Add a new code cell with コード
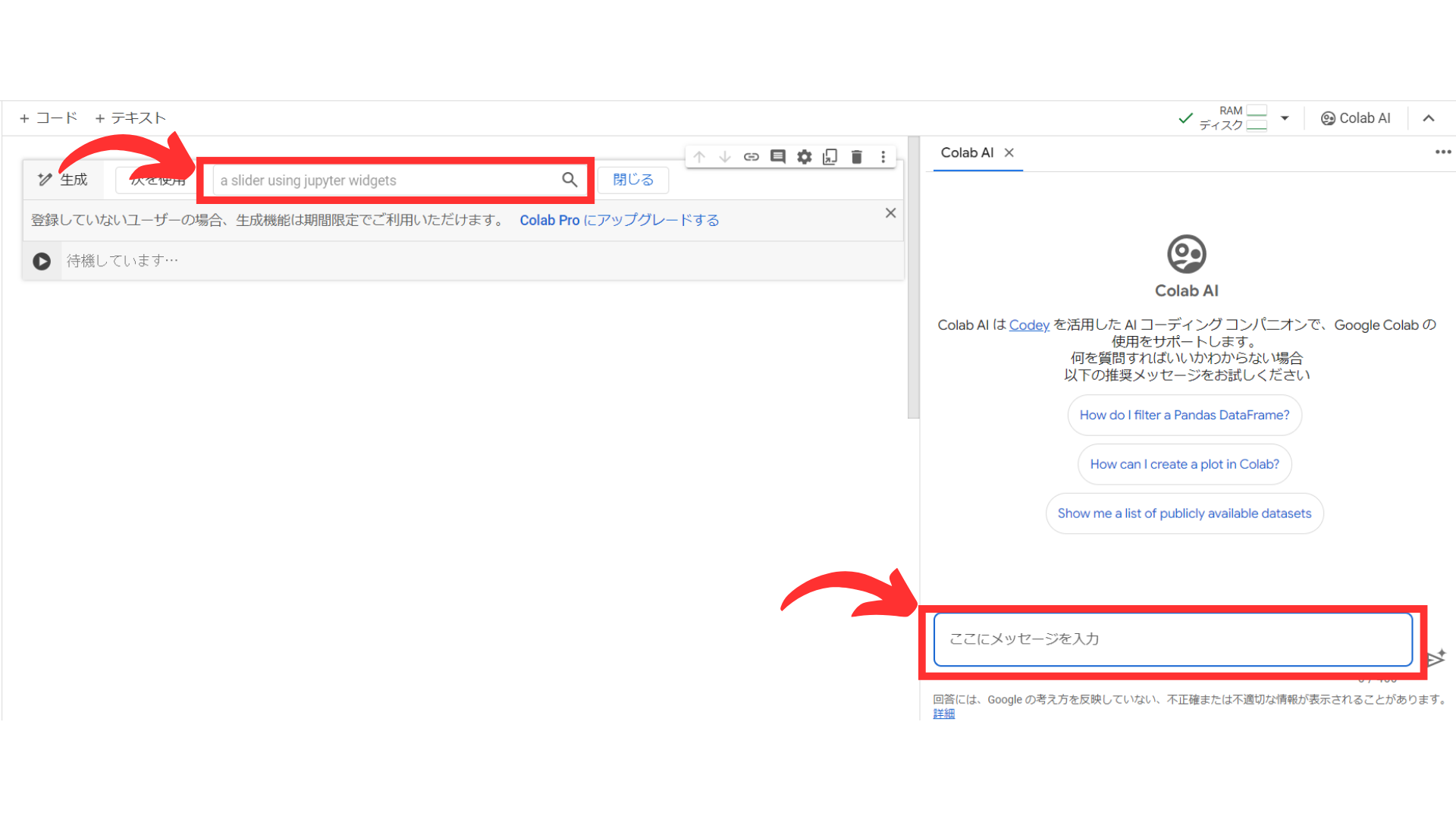Screen dimensions: 1456x819 tap(48, 118)
